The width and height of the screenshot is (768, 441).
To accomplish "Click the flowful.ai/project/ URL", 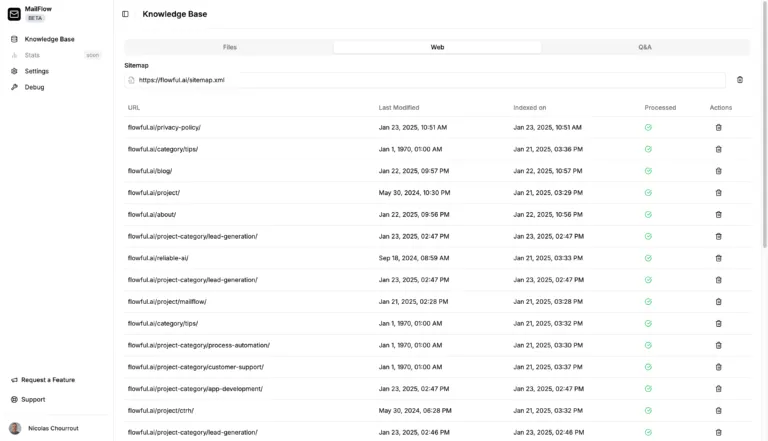I will 154,193.
